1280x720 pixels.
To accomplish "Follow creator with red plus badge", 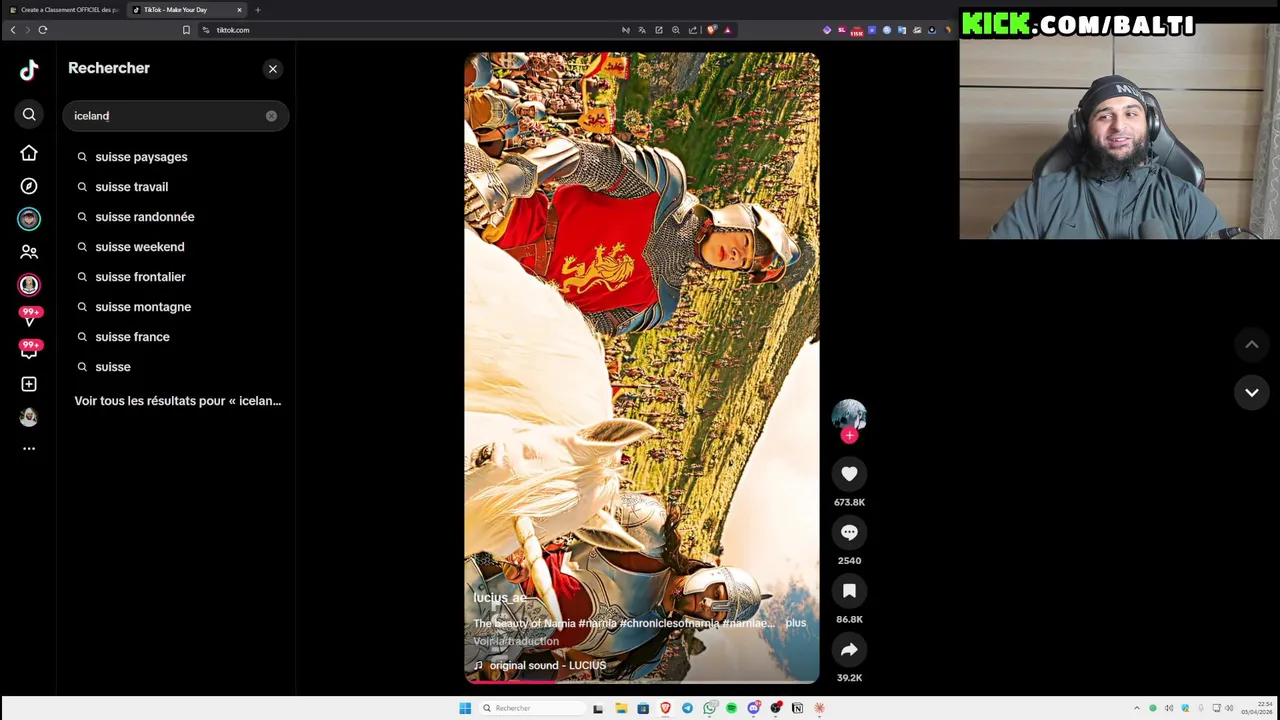I will (849, 436).
